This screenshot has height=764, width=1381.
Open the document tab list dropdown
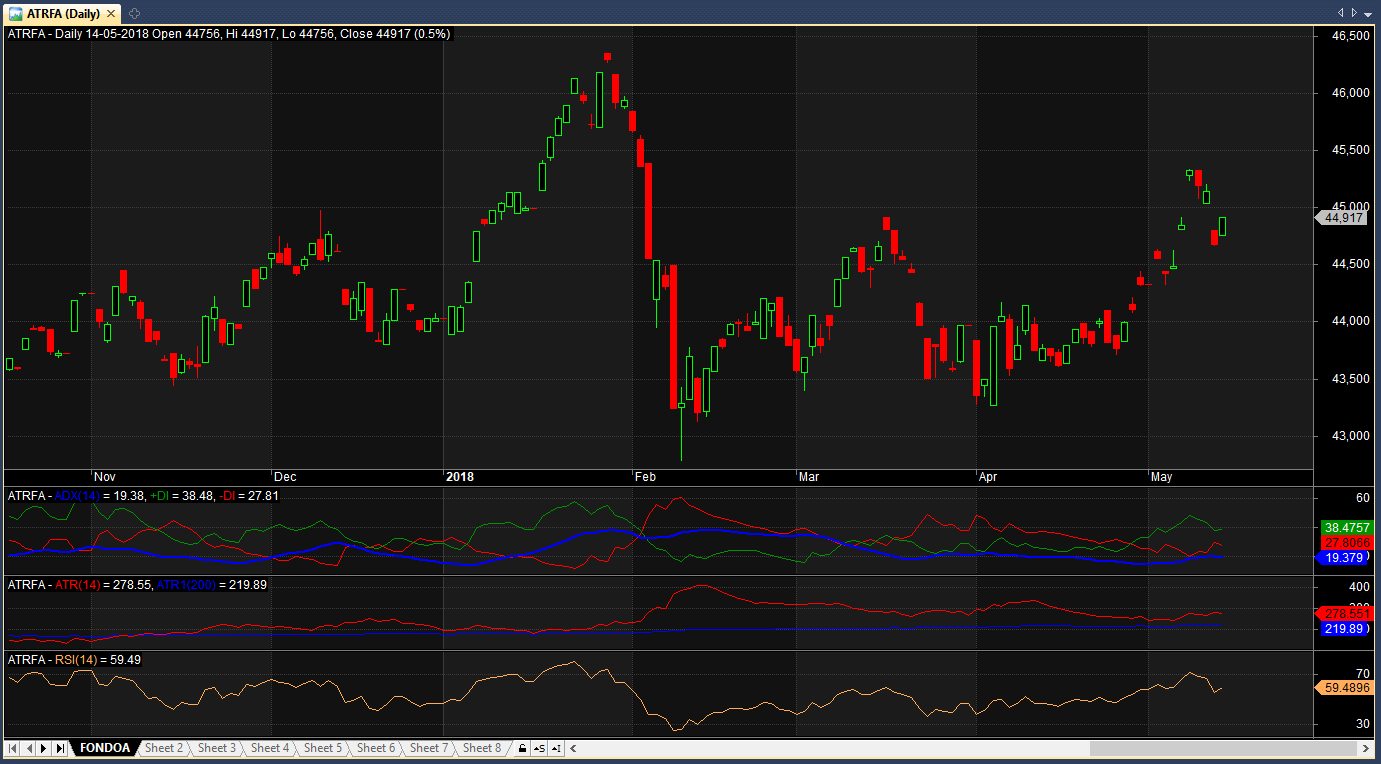coord(1367,13)
